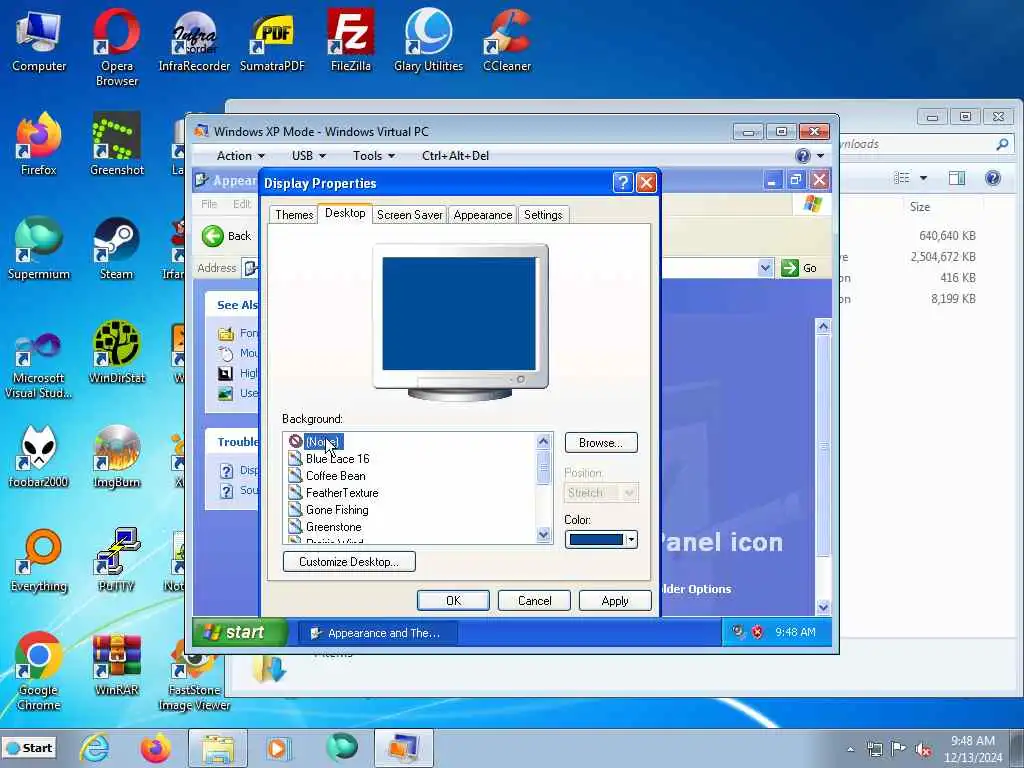Click the Internet Explorer taskbar icon
1024x768 pixels.
click(x=94, y=748)
